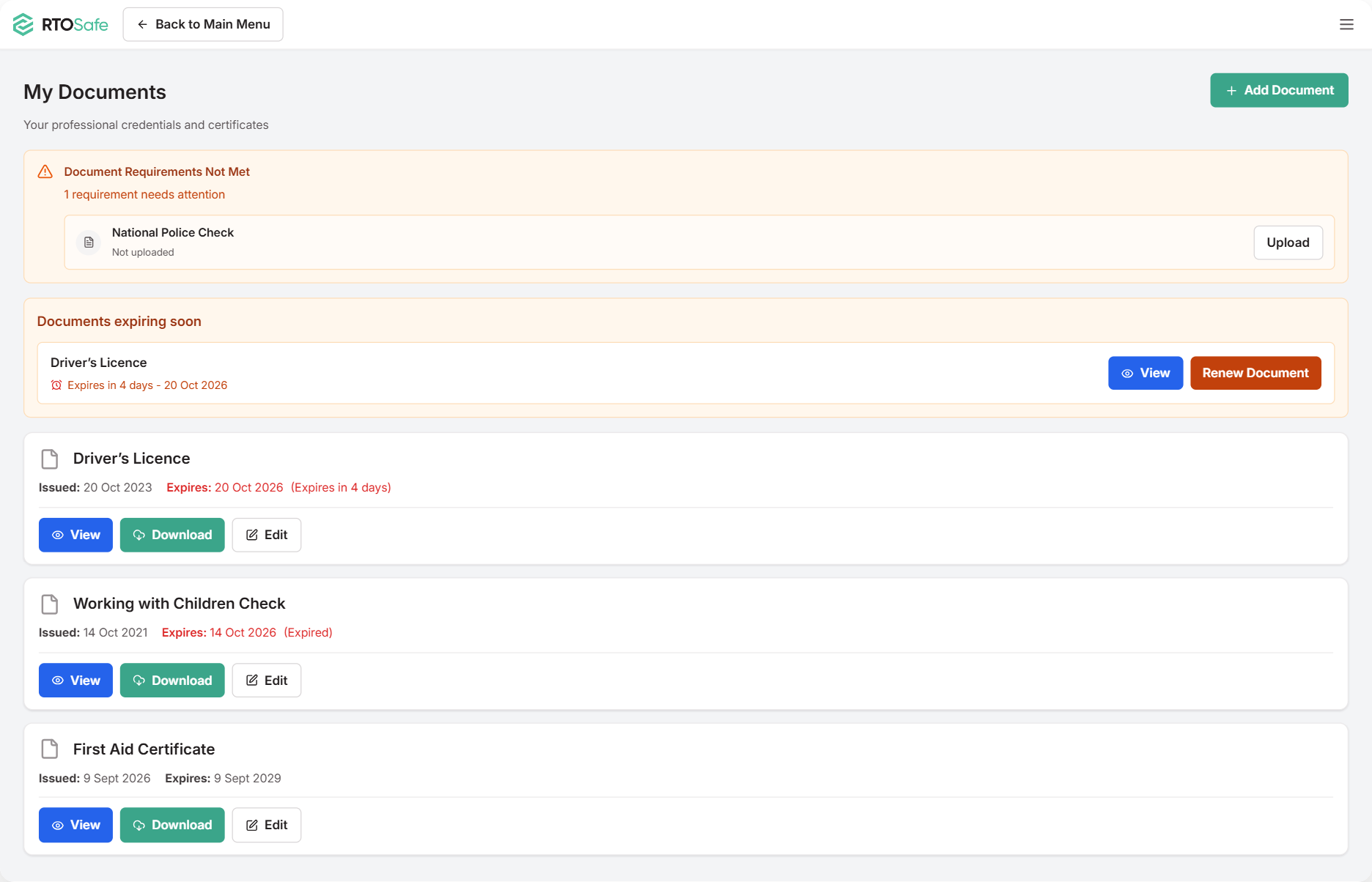Add a new document

pyautogui.click(x=1279, y=90)
